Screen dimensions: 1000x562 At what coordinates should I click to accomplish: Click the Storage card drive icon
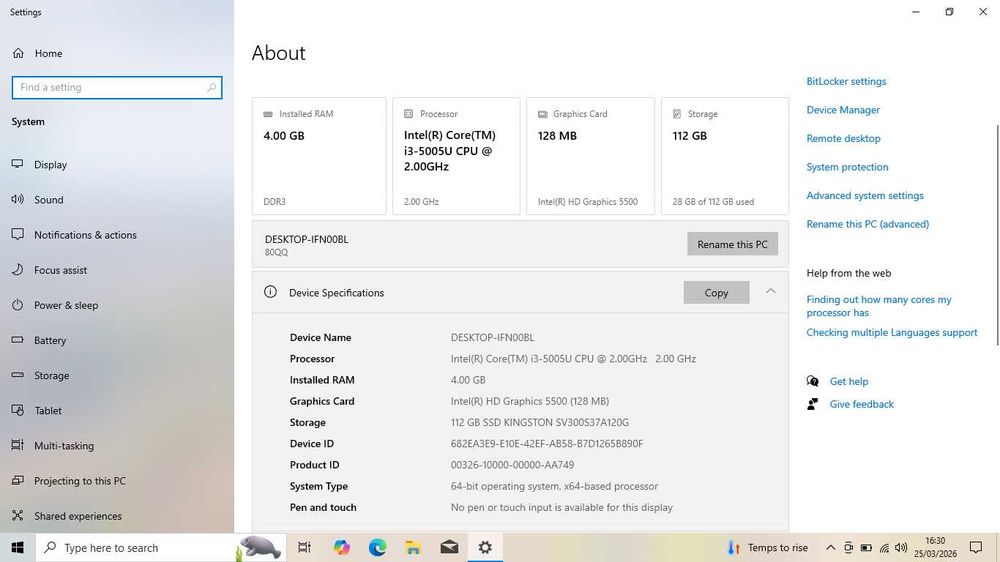tap(677, 114)
